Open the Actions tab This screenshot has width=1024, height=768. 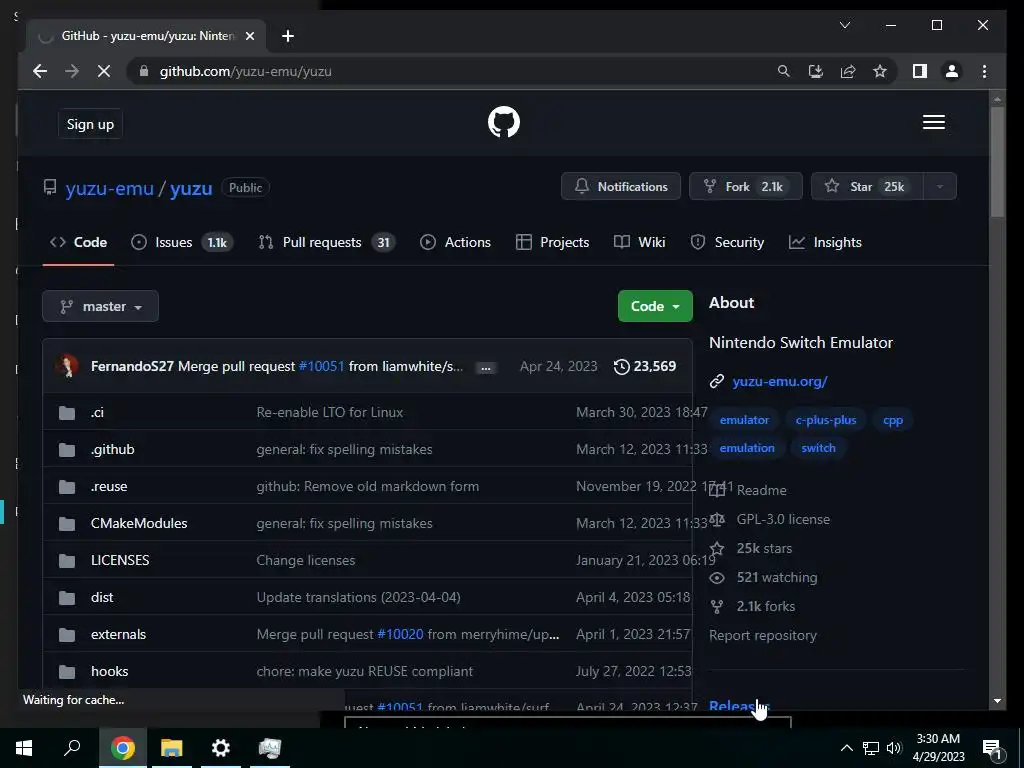coord(456,242)
